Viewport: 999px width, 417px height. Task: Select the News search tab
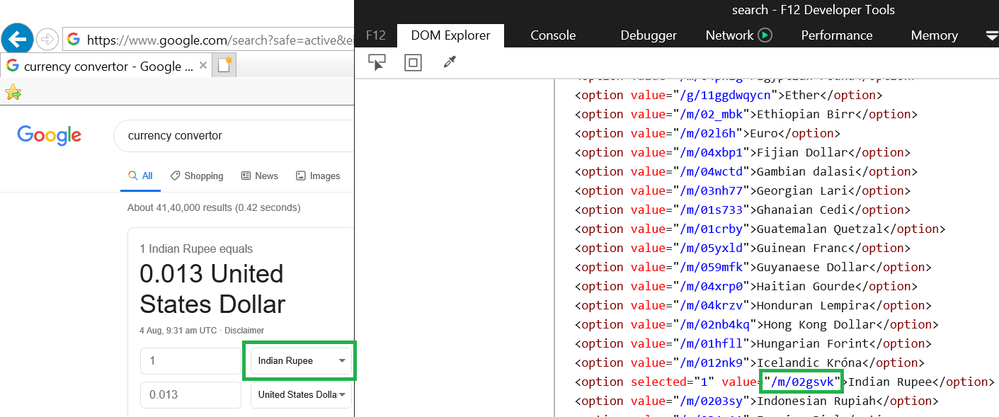[259, 176]
